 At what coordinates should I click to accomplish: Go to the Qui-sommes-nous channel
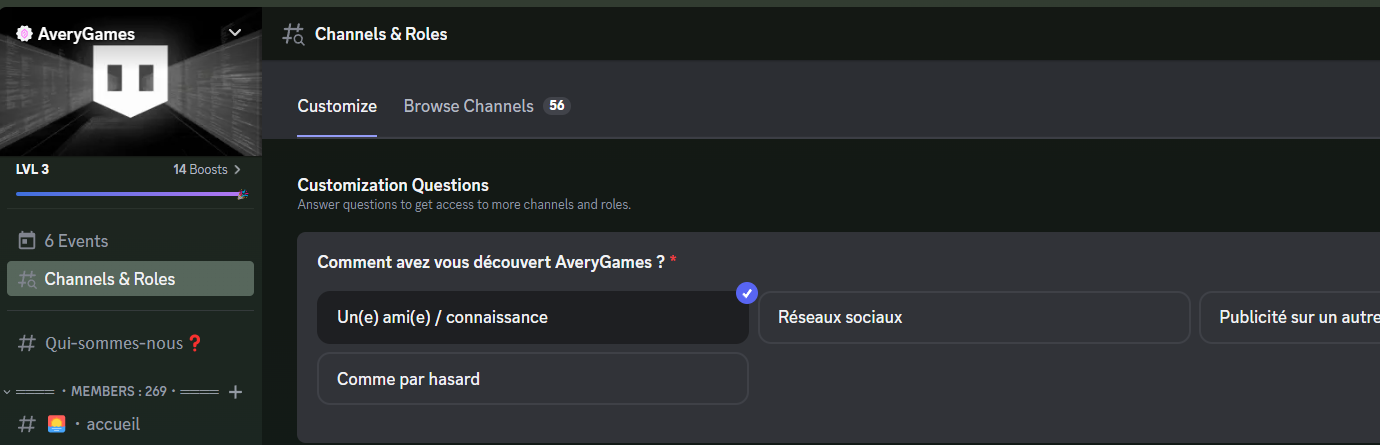(114, 343)
